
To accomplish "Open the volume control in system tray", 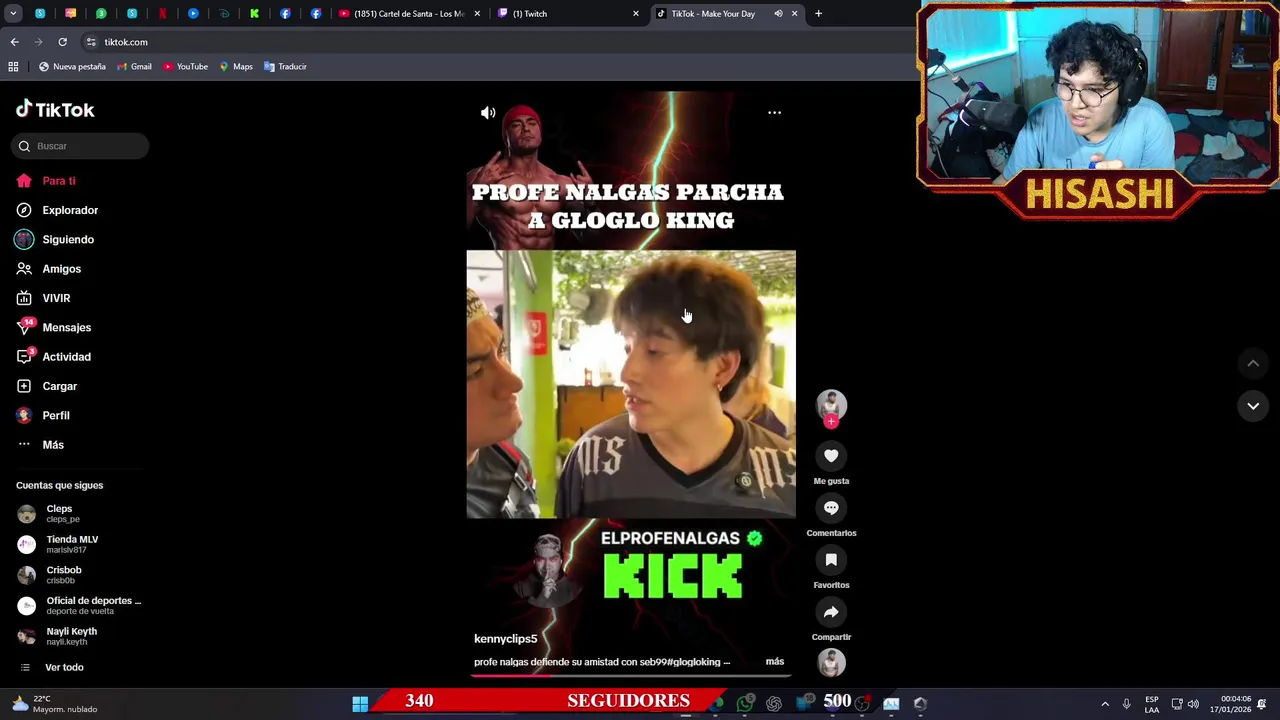I will [x=1193, y=704].
